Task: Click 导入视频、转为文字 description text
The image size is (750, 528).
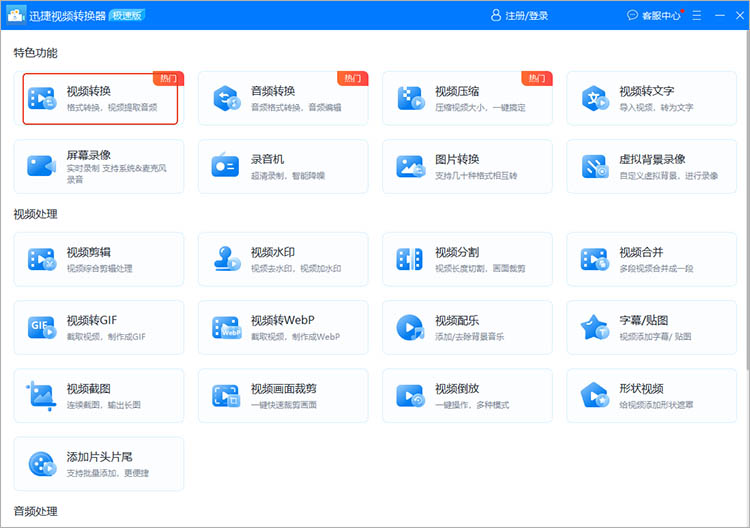Action: [x=656, y=108]
